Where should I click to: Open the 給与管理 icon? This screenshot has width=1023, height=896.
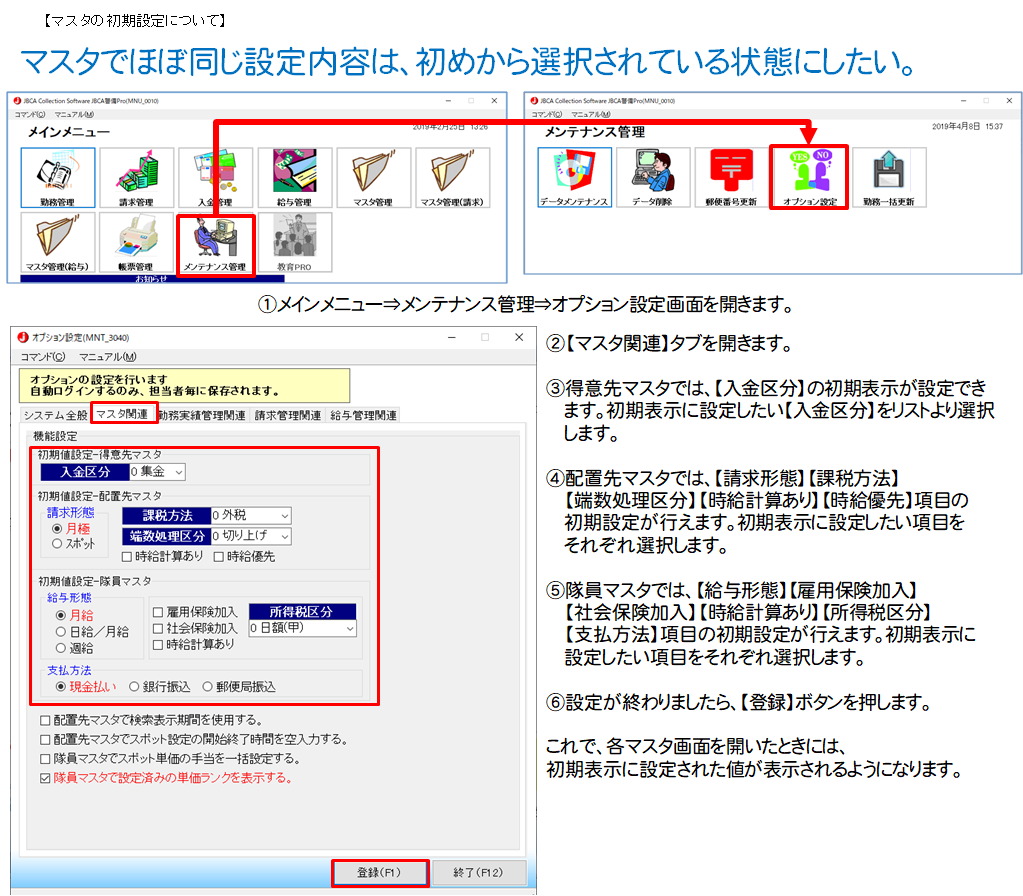point(295,178)
